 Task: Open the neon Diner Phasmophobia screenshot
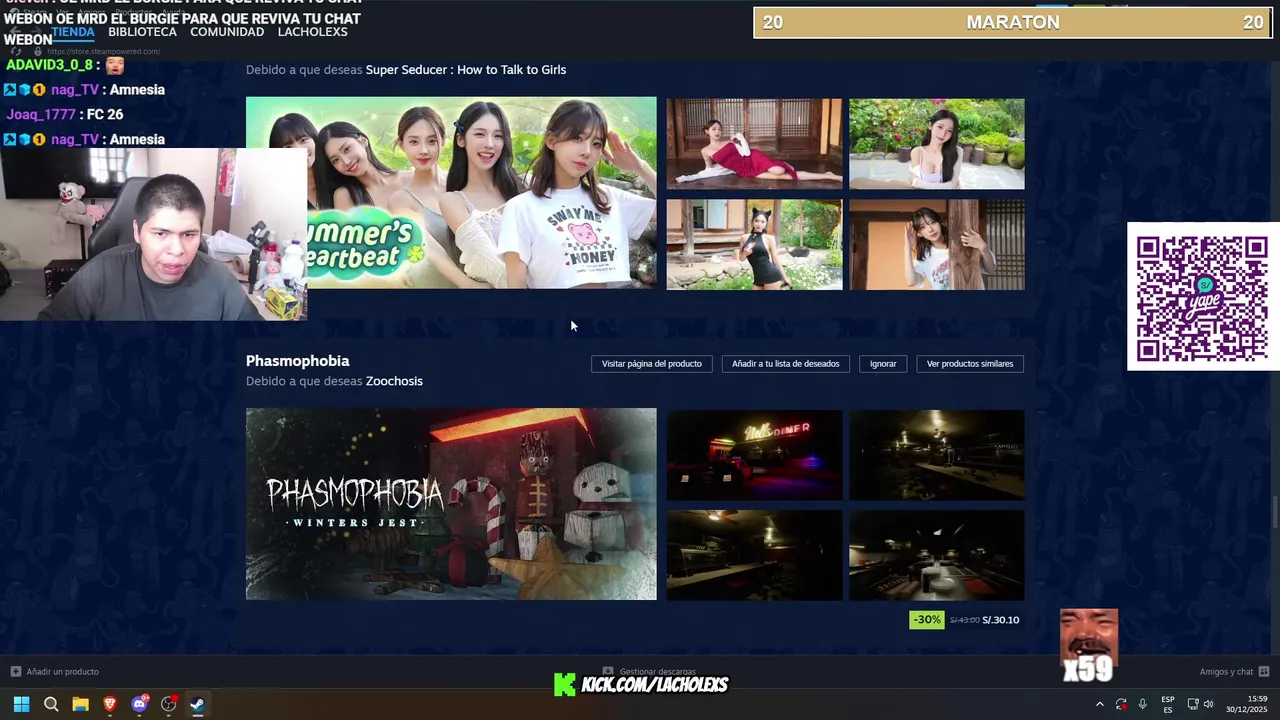click(754, 455)
